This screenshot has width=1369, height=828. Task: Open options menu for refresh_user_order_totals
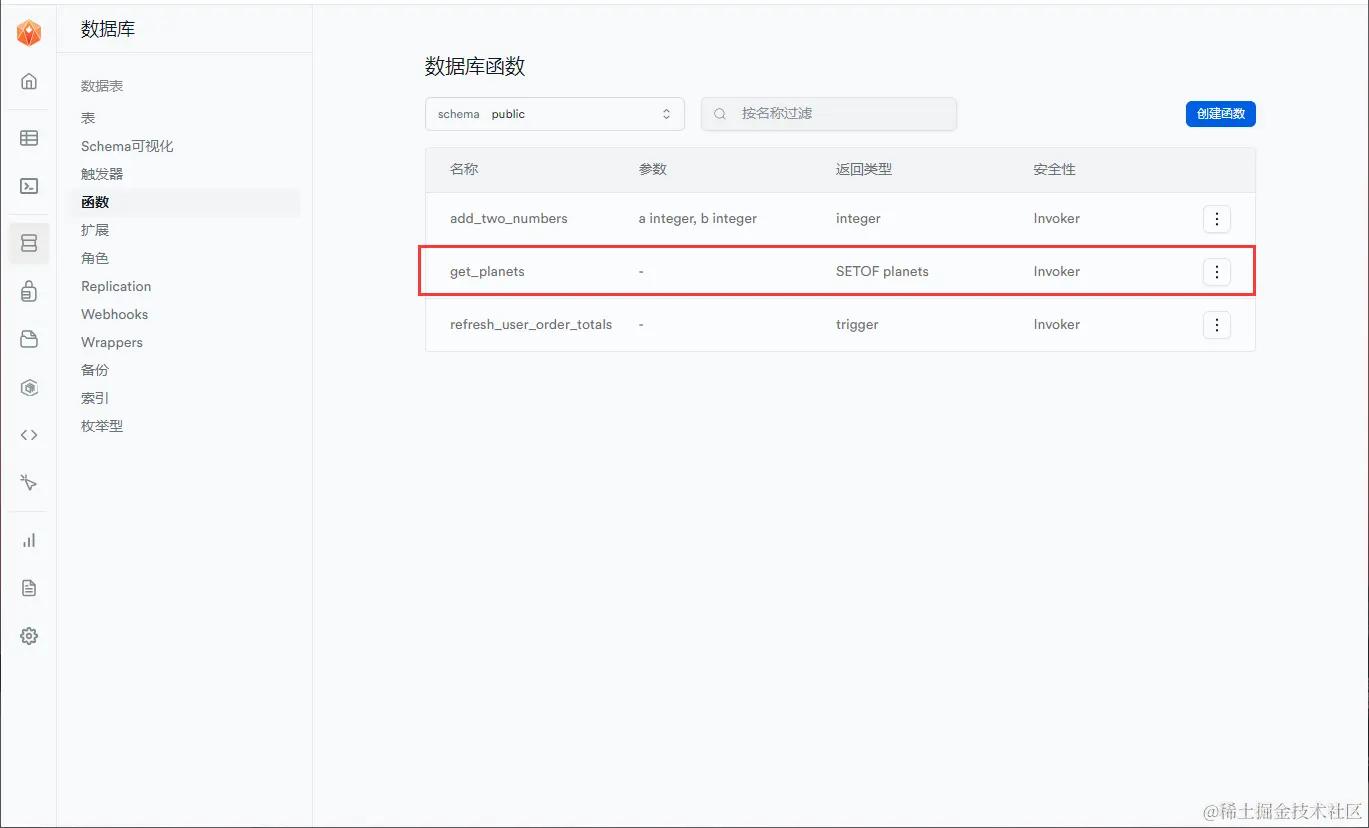(x=1216, y=325)
